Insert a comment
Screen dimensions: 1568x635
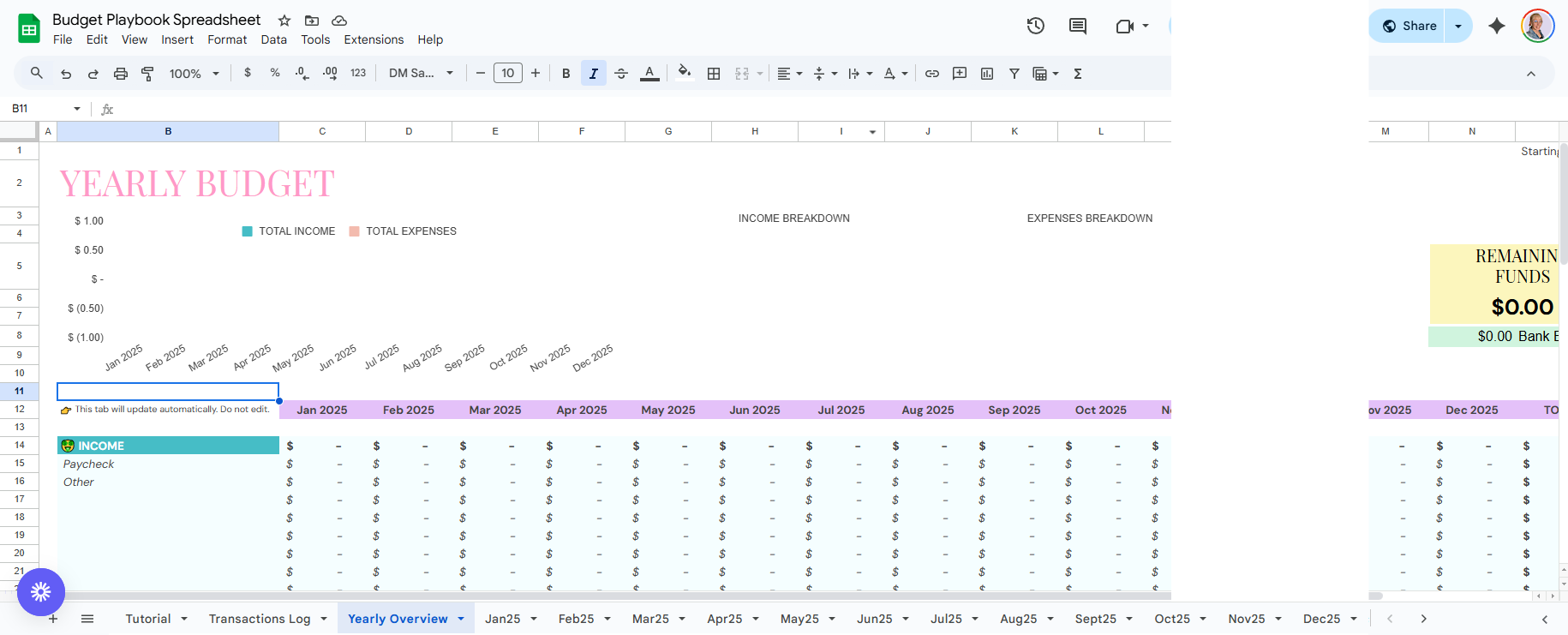(960, 74)
